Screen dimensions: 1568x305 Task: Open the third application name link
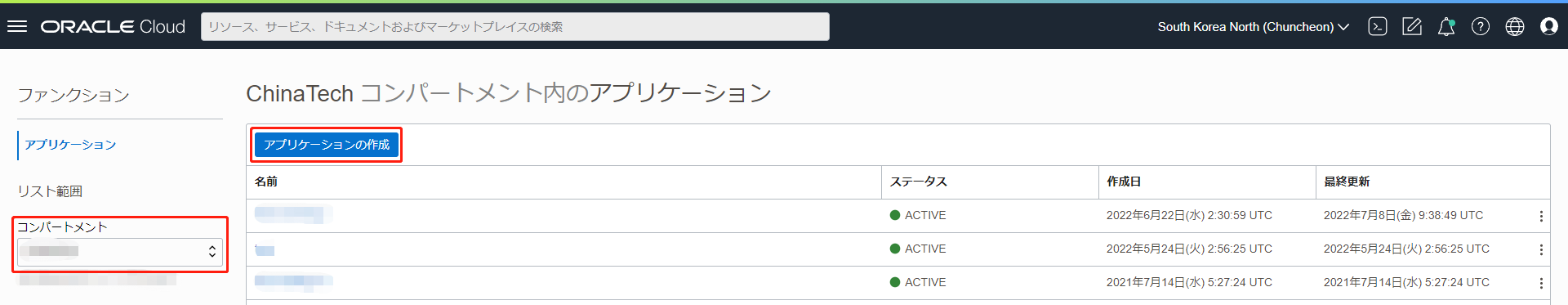[293, 282]
